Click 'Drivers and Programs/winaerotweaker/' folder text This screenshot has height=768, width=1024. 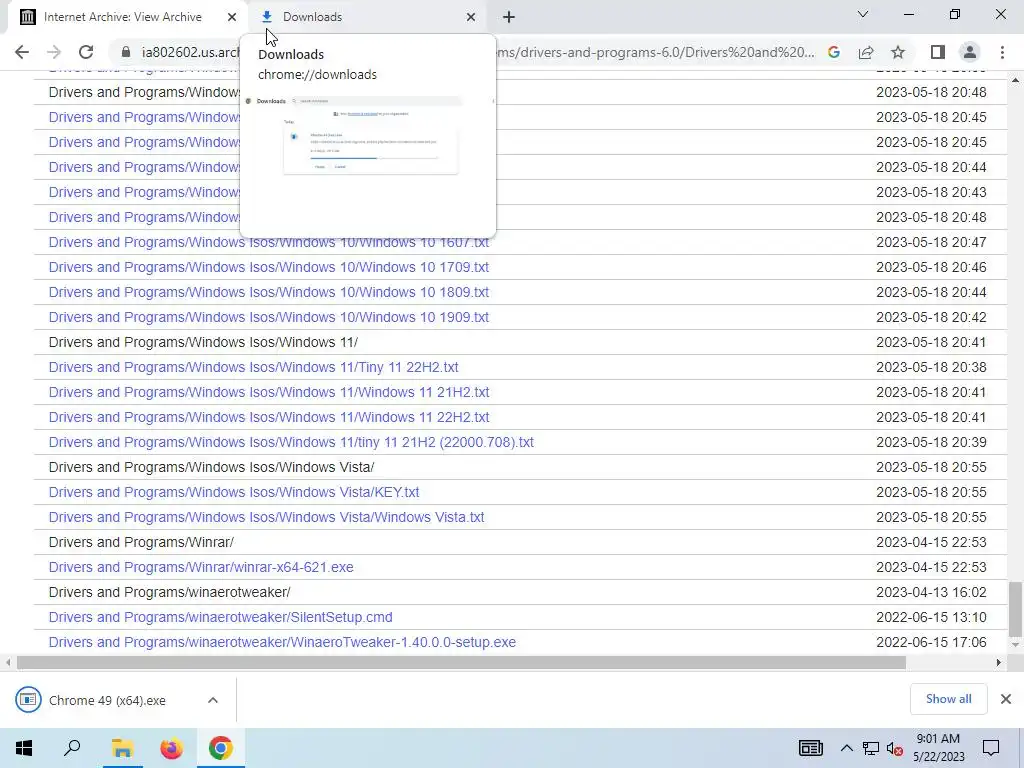point(169,592)
